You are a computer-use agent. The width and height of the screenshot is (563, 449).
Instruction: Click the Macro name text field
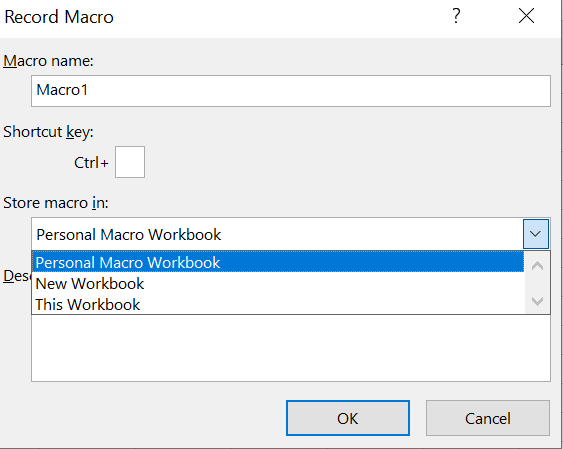291,91
